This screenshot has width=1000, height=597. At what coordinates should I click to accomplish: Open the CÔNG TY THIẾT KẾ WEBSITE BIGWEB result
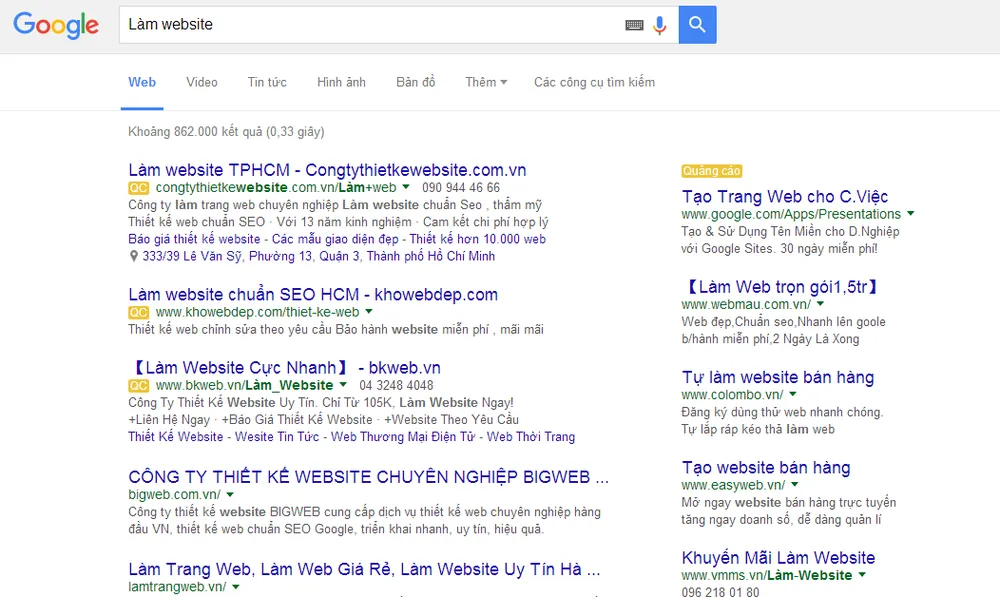(367, 477)
